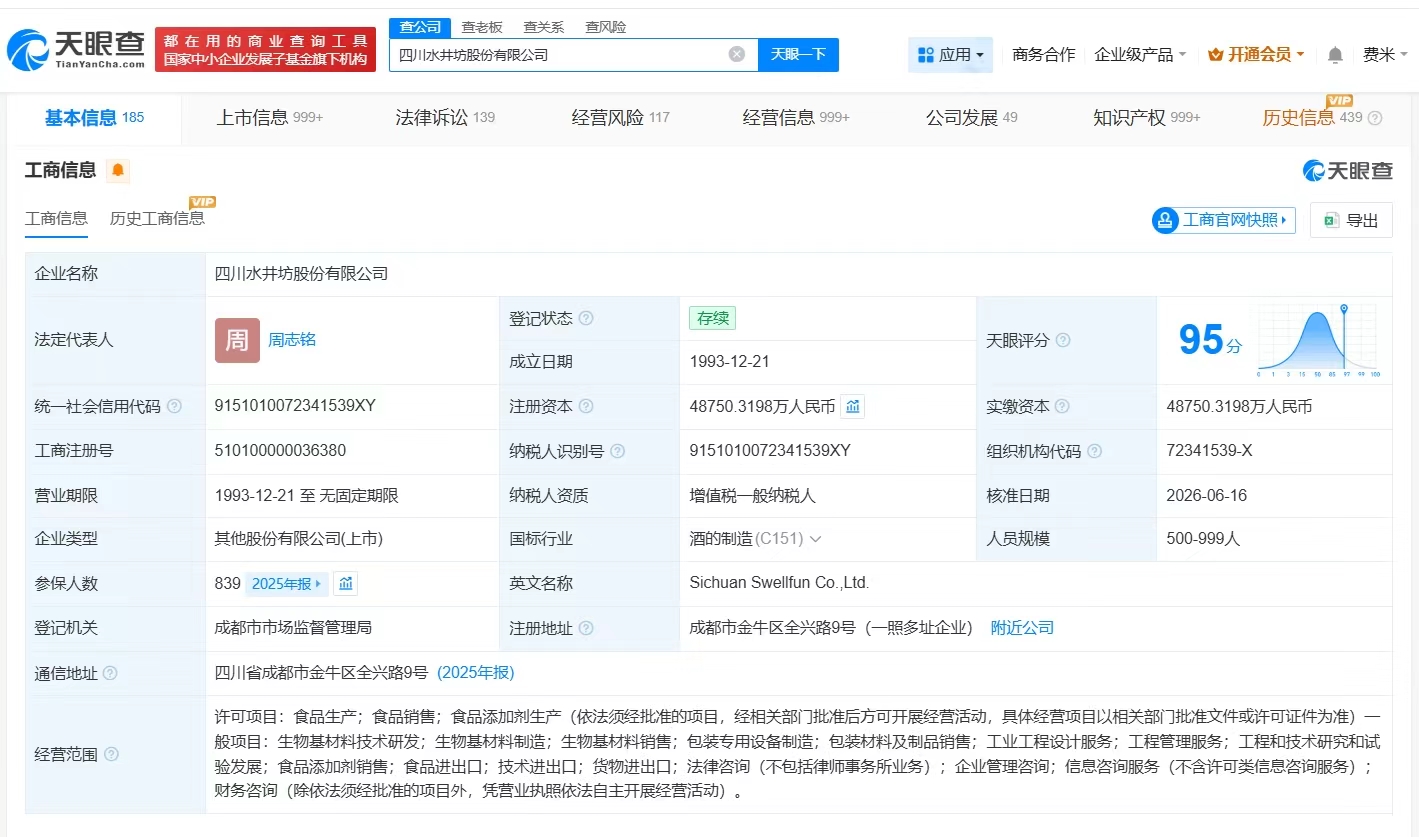Expand the 费米 user account menu
The height and width of the screenshot is (837, 1419).
point(1386,54)
